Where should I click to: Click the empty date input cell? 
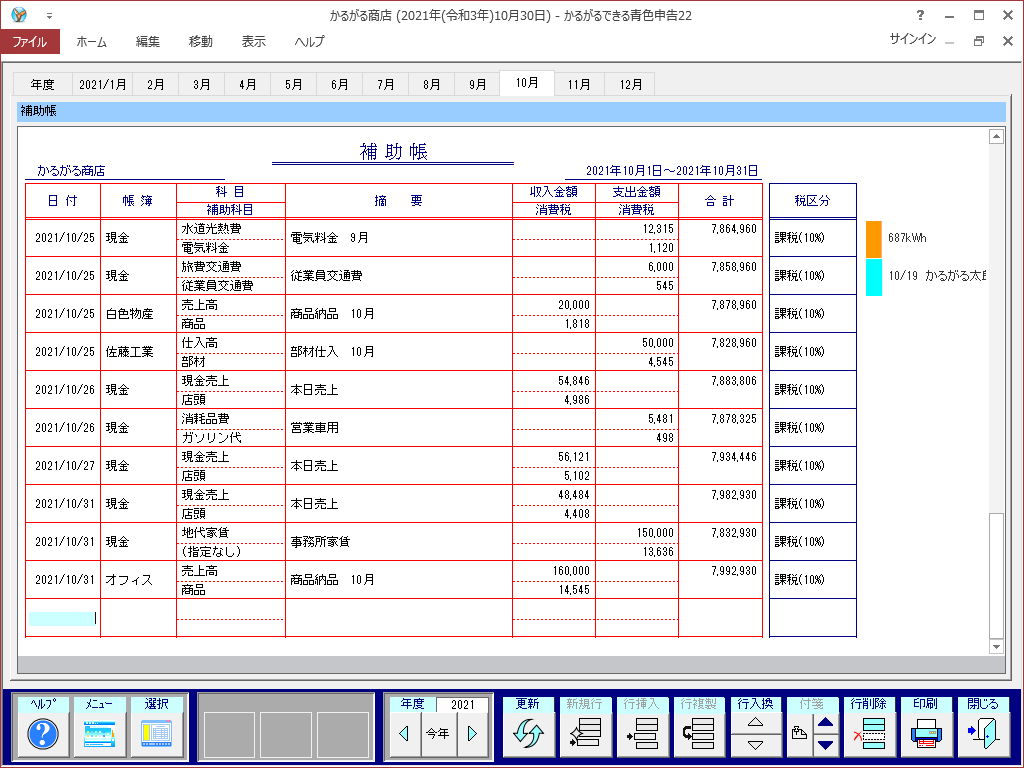coord(63,618)
